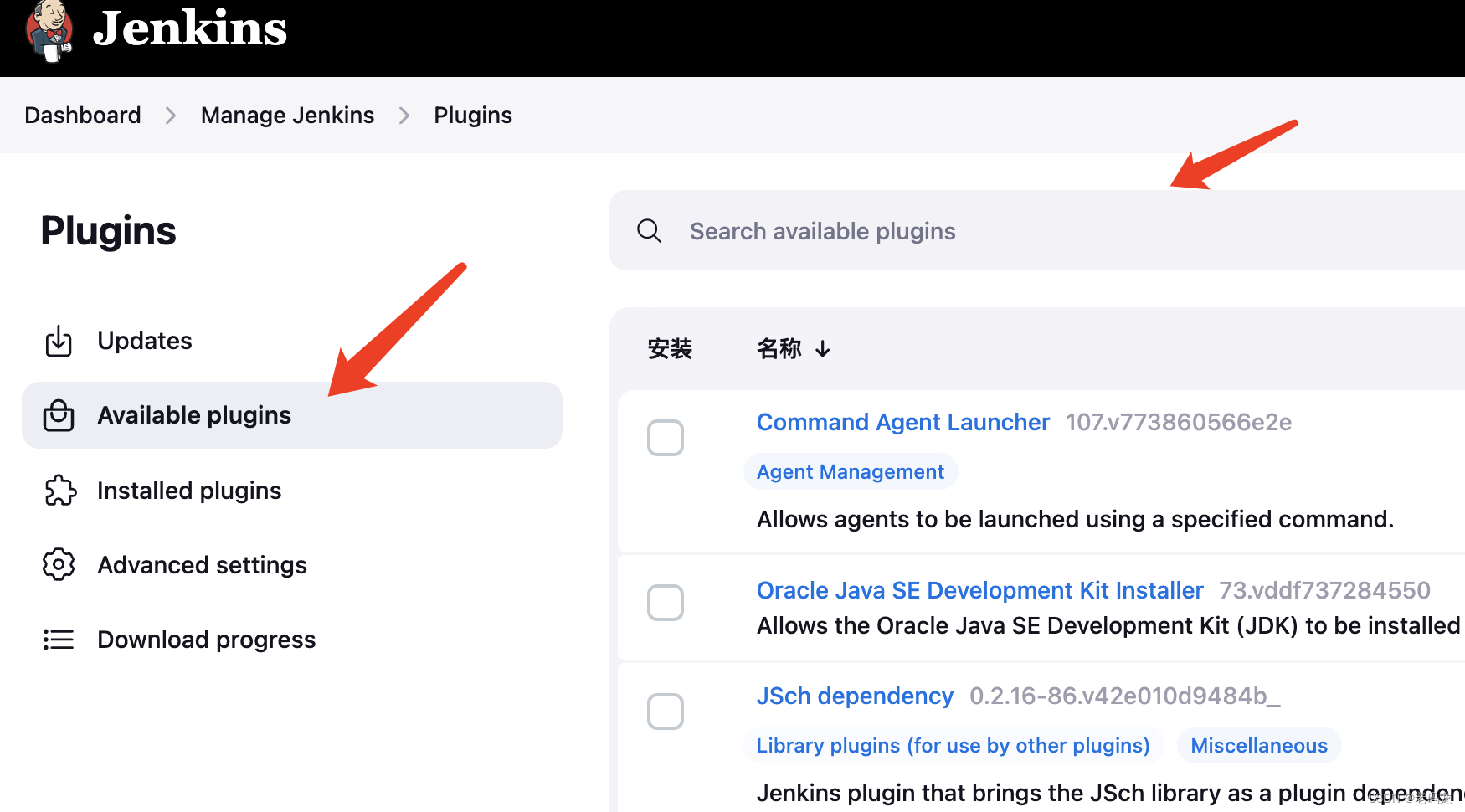Check the JSch dependency checkbox
Screen dimensions: 1465x812
coord(666,712)
